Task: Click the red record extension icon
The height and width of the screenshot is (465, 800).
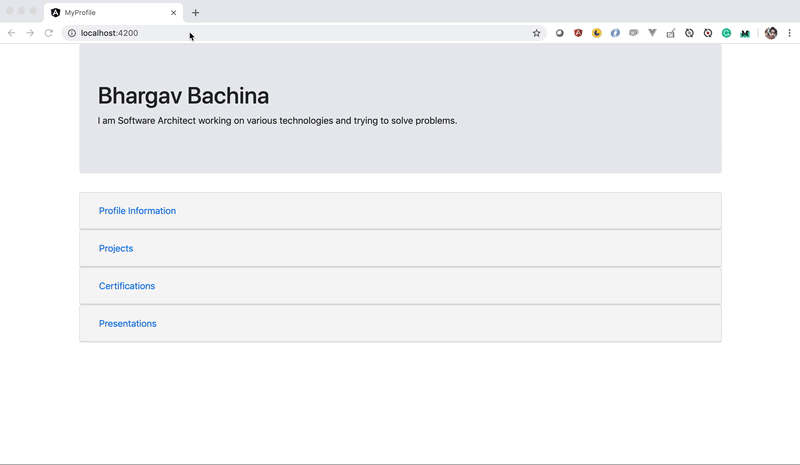Action: click(x=708, y=33)
